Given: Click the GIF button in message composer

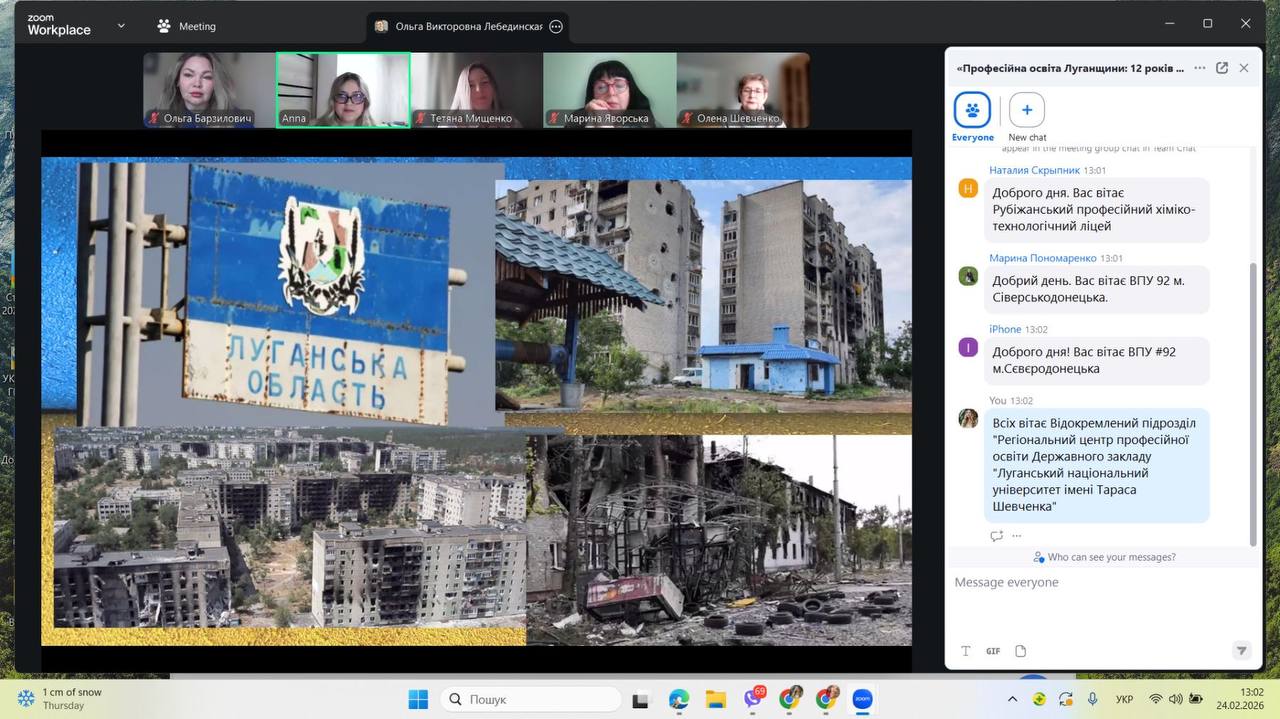Looking at the screenshot, I should point(993,651).
